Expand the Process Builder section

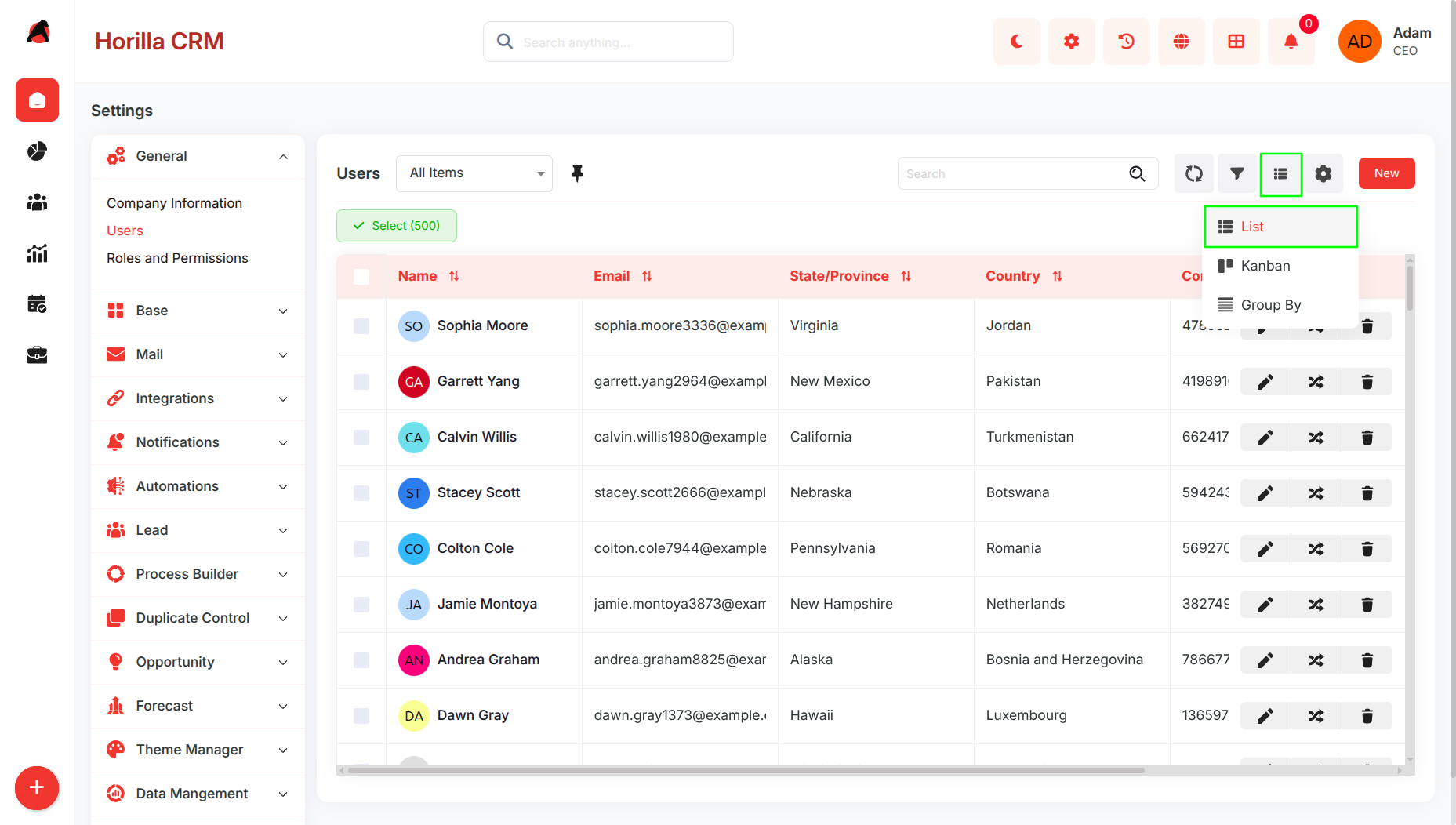pos(198,574)
